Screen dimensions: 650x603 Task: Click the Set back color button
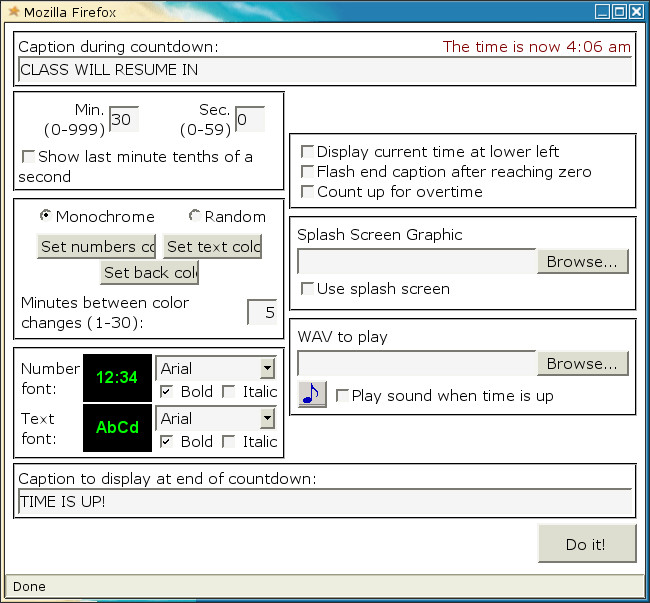150,273
